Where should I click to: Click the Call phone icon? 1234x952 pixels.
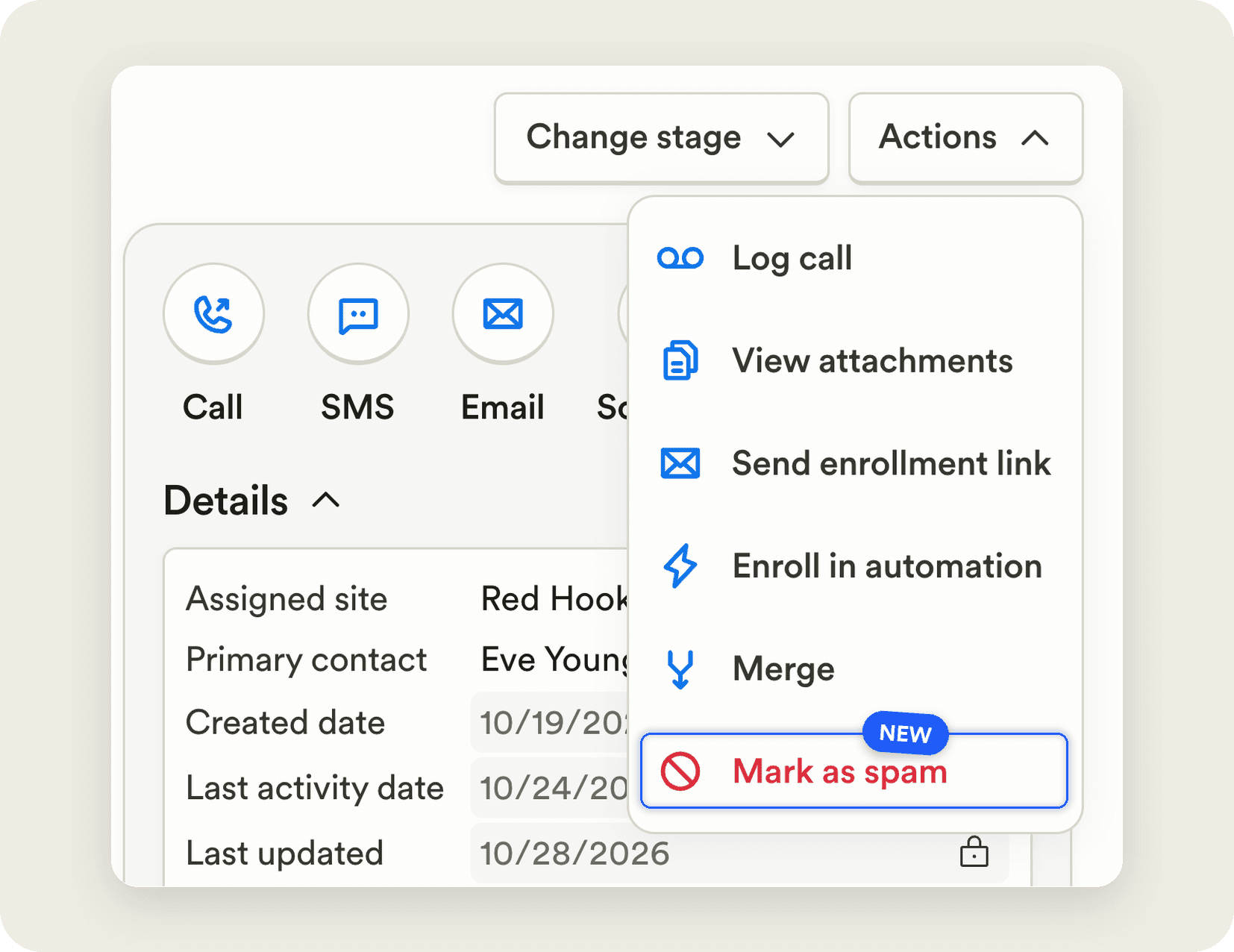pos(213,313)
